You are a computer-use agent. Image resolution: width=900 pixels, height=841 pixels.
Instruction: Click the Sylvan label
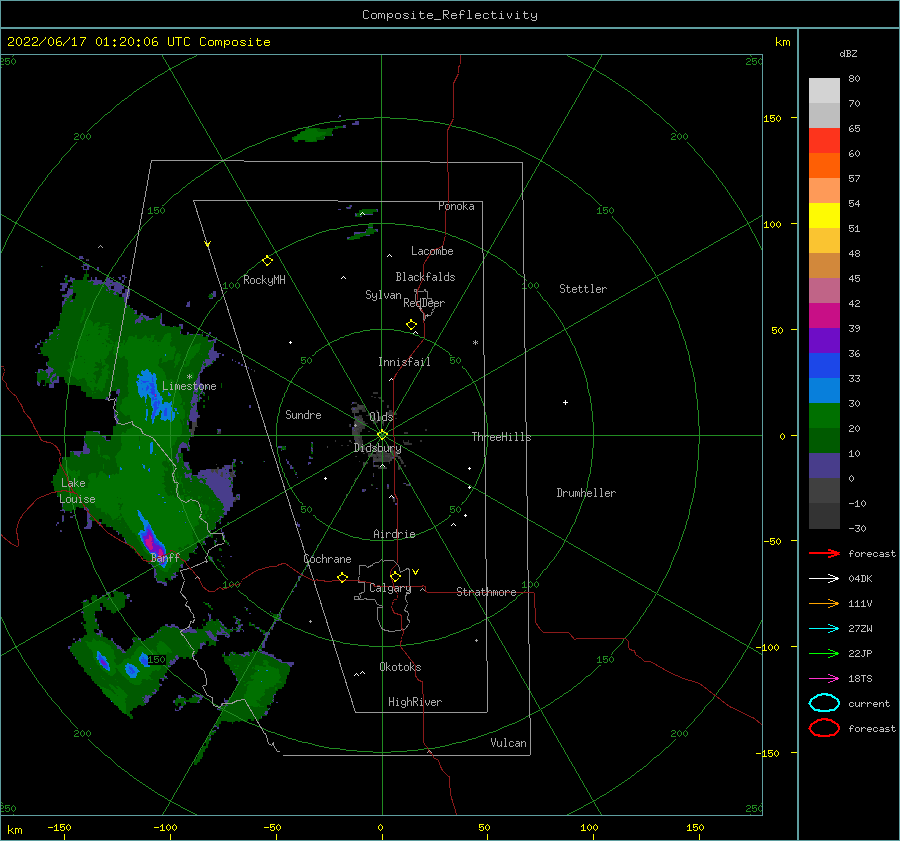pyautogui.click(x=383, y=295)
